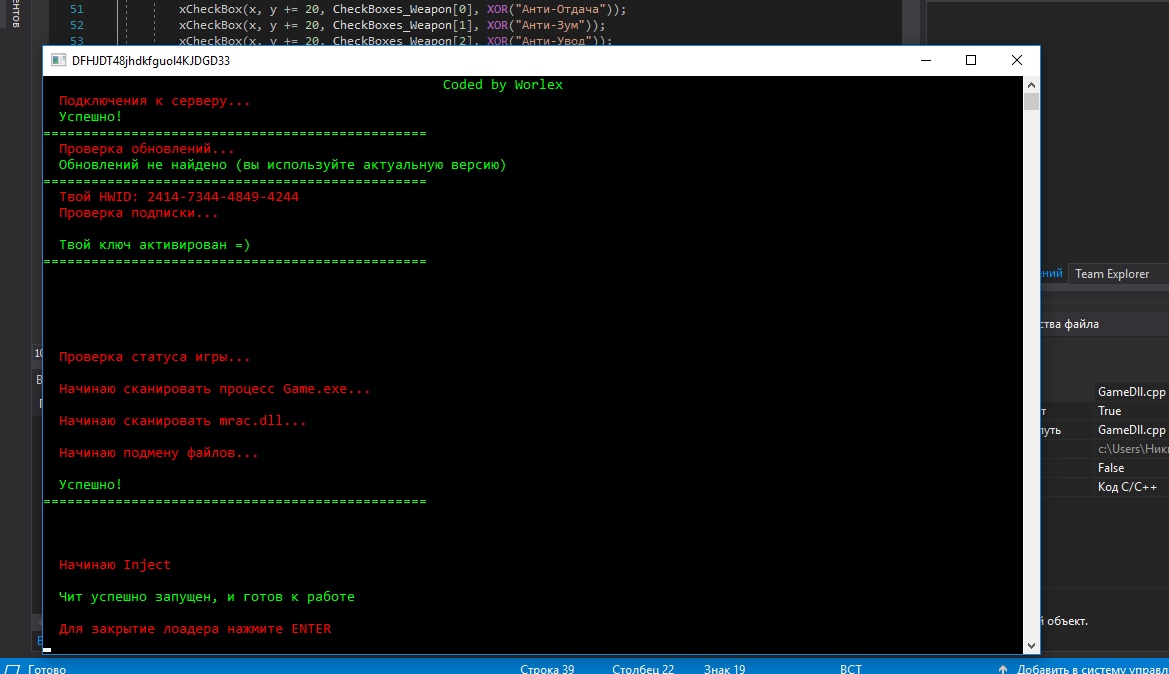Click the status bar window icon beside 'Готово'
The image size is (1169, 674).
(x=13, y=669)
